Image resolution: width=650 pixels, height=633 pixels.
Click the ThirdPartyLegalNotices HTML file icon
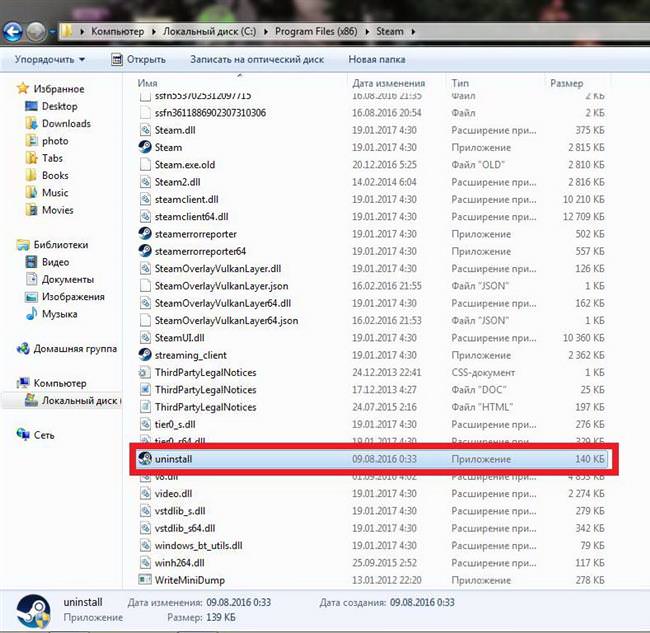[145, 407]
